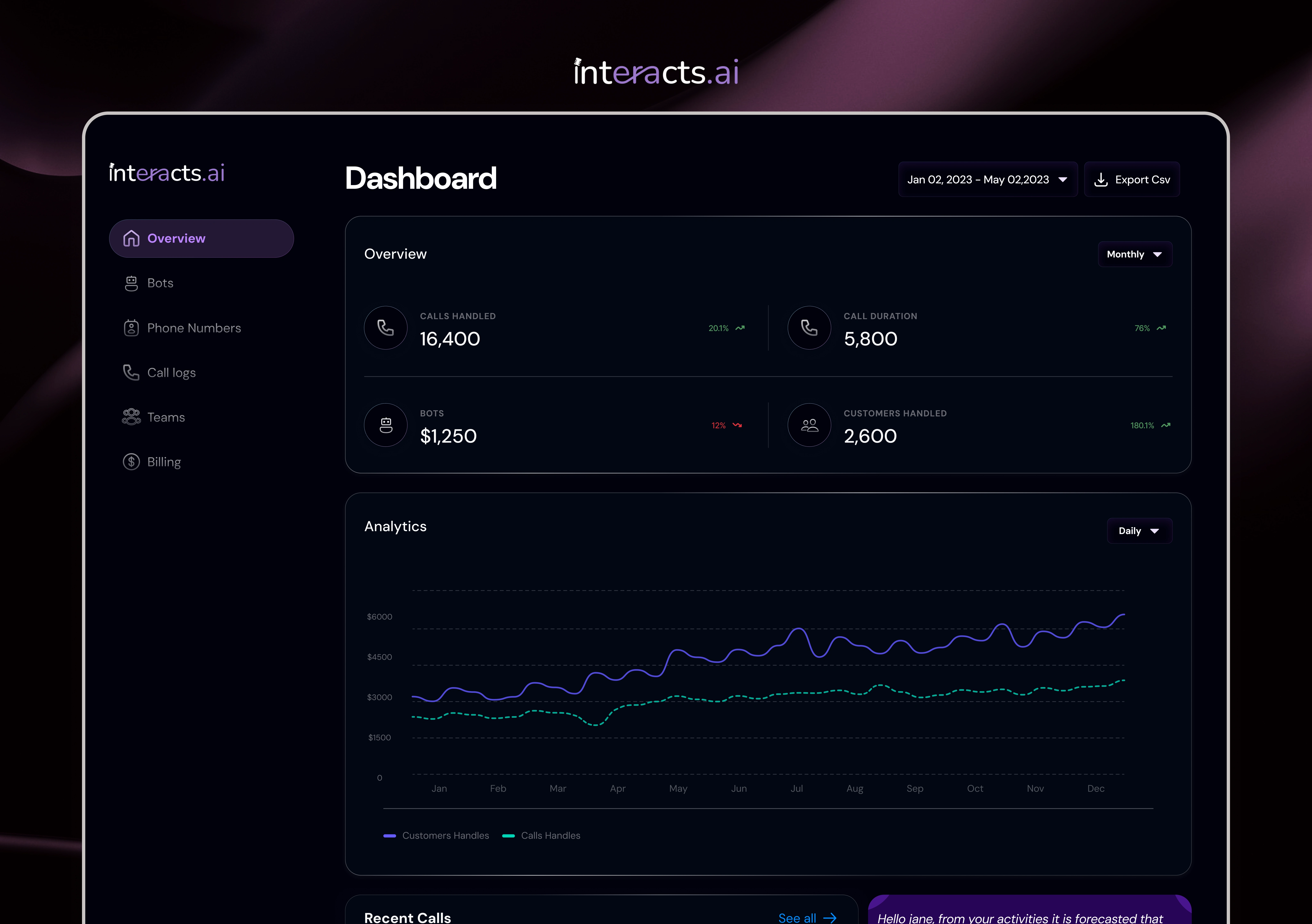Image resolution: width=1312 pixels, height=924 pixels.
Task: Click the Billing dollar-sign icon
Action: click(131, 462)
